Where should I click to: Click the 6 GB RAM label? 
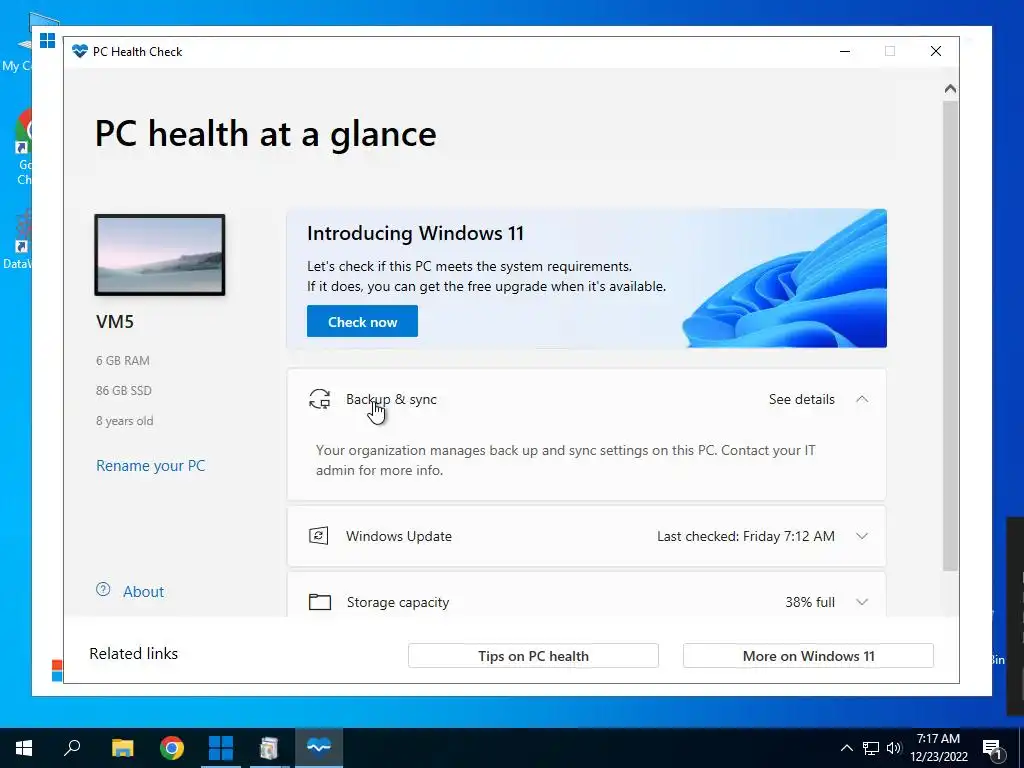(x=123, y=360)
